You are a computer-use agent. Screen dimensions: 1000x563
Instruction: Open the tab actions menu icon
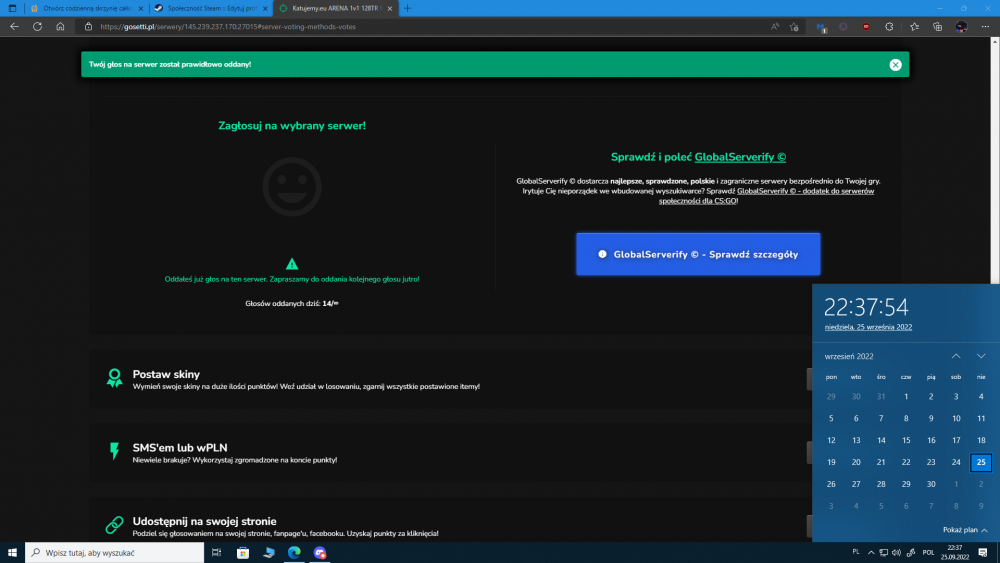tap(12, 8)
